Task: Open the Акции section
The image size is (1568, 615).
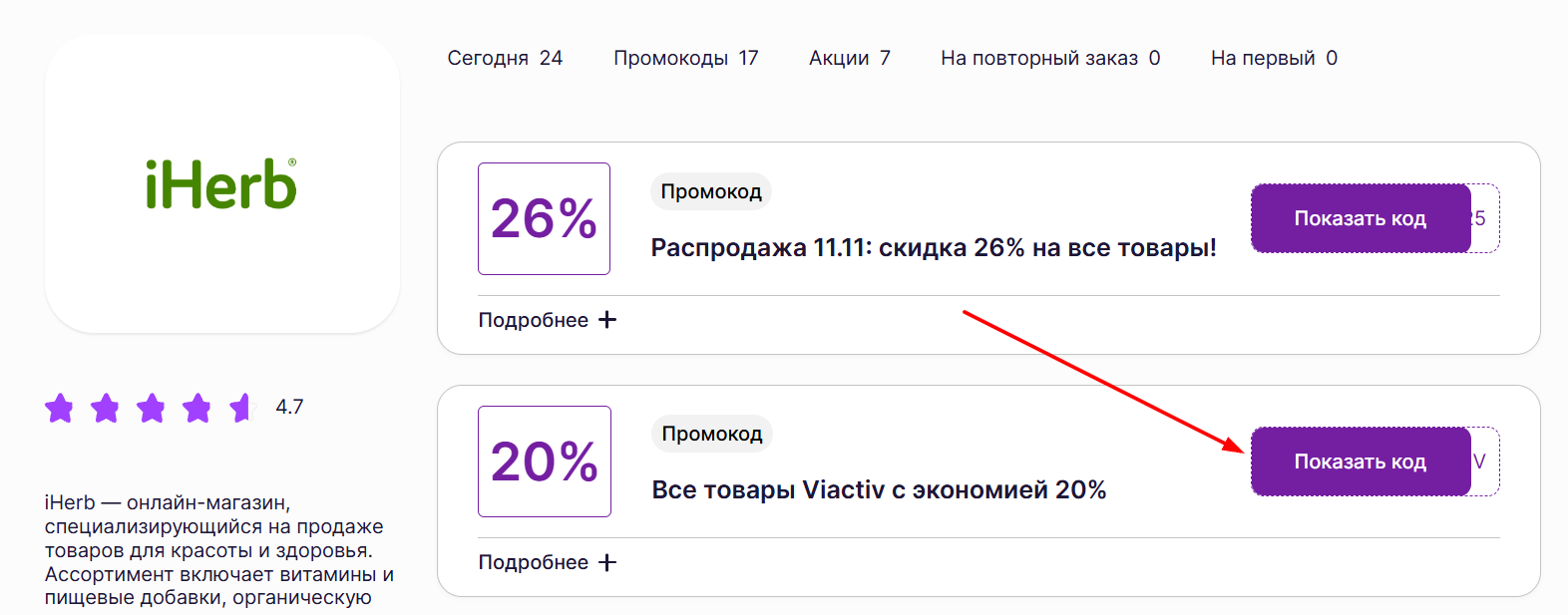Action: (849, 57)
